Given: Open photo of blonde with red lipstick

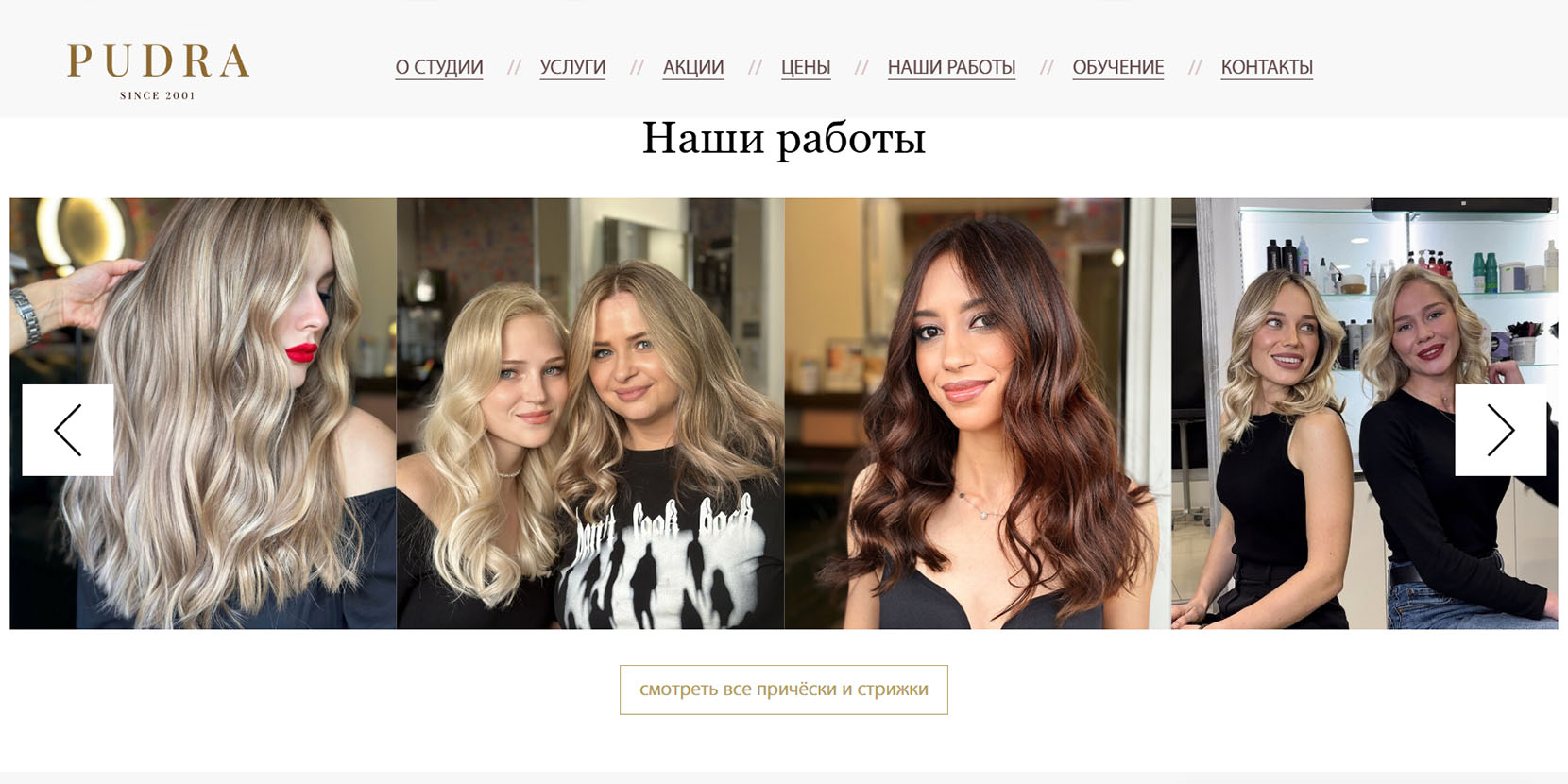Looking at the screenshot, I should 203,414.
